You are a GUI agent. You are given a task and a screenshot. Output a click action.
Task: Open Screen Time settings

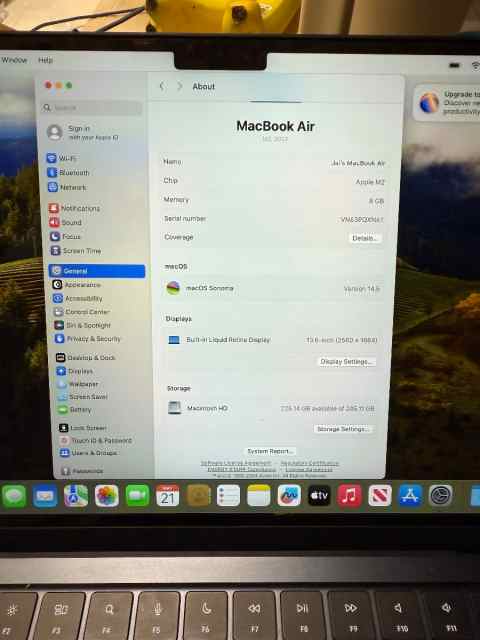(x=76, y=251)
